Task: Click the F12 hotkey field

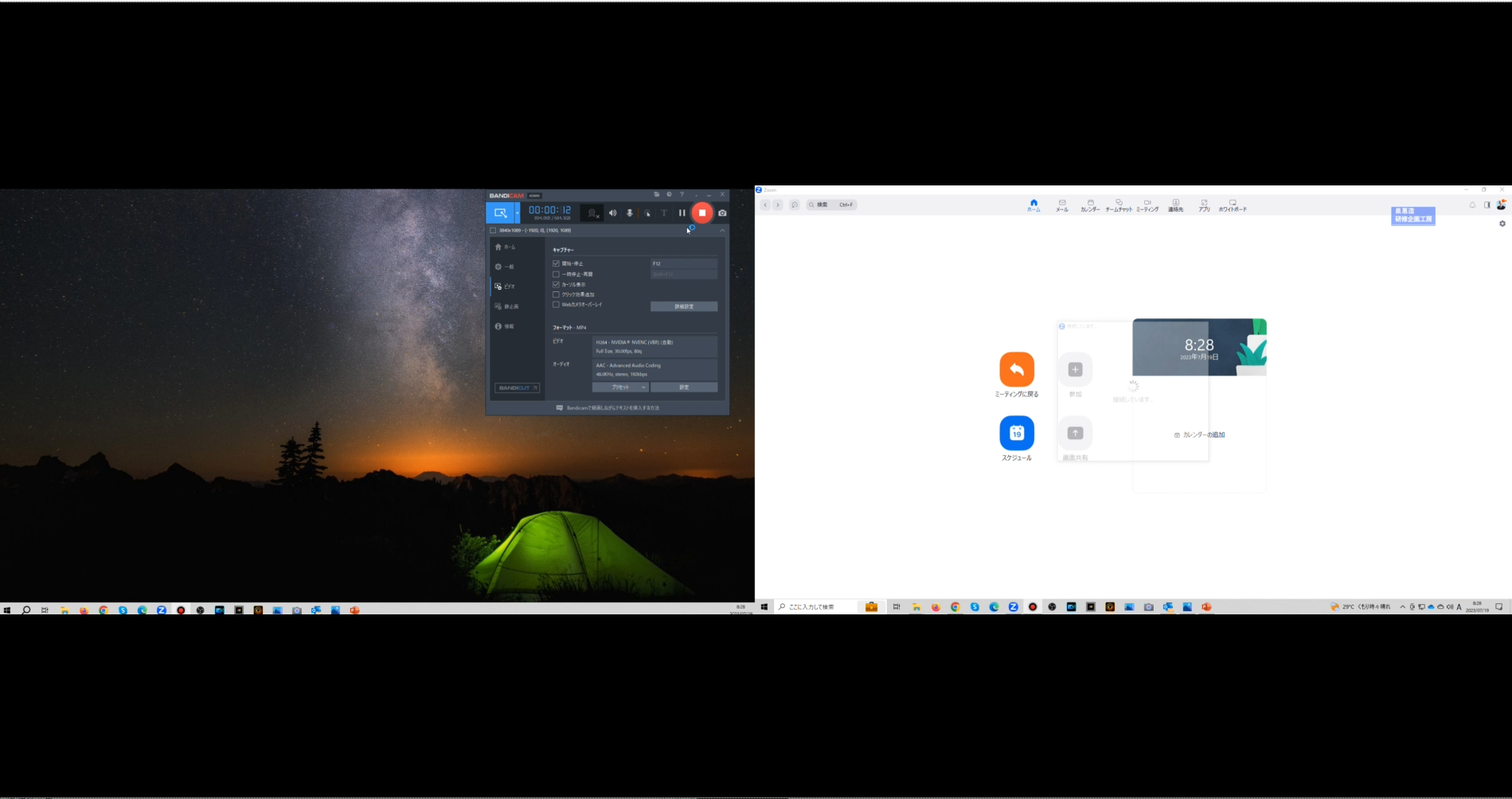Action: point(684,263)
